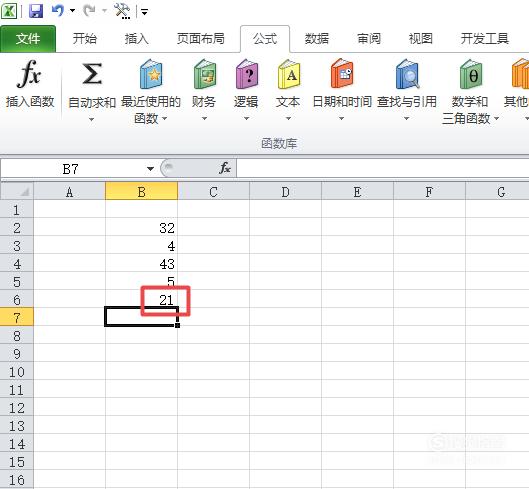This screenshot has width=529, height=489.
Task: Click the Name Box showing B7
Action: tap(71, 168)
